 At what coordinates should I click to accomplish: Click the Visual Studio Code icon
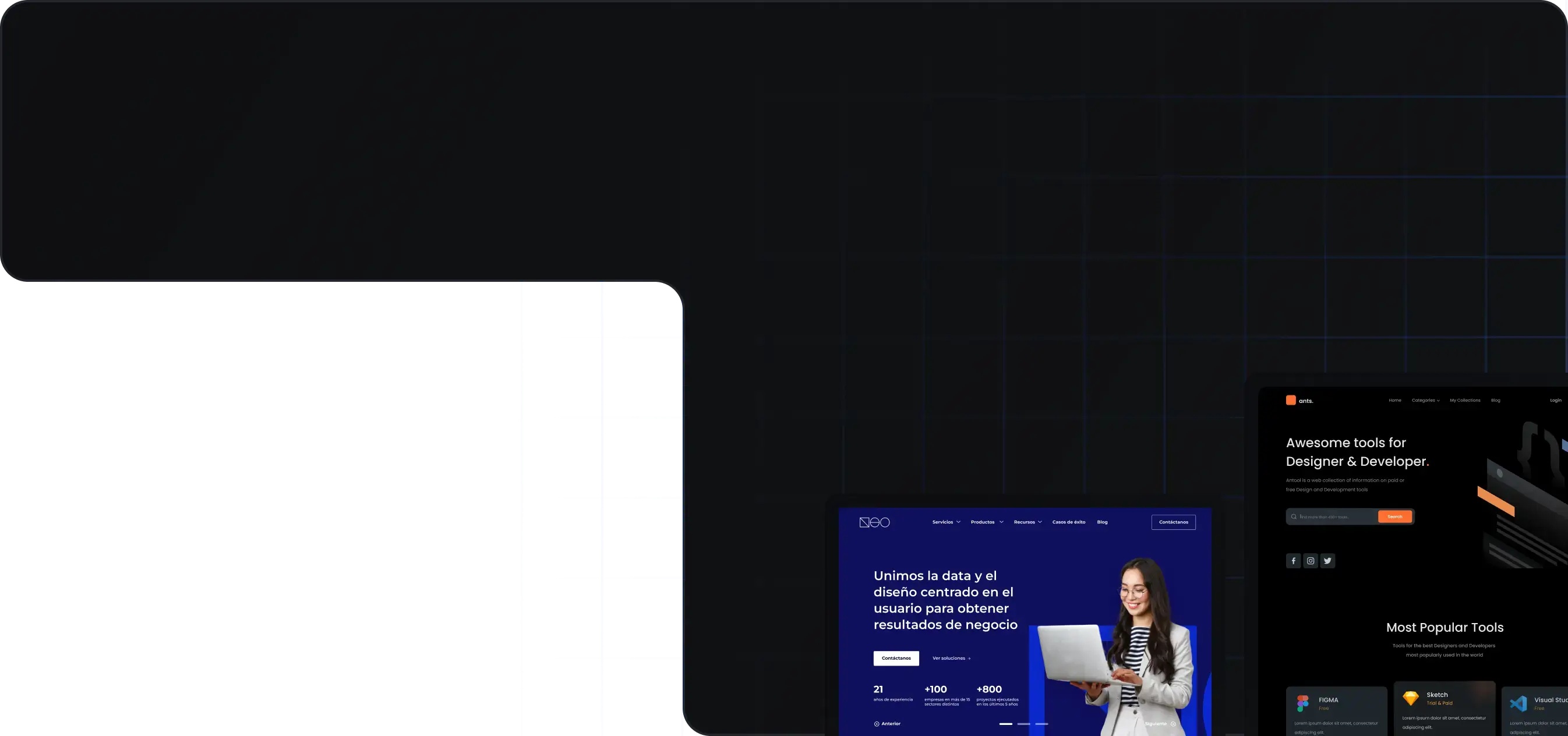(1518, 703)
